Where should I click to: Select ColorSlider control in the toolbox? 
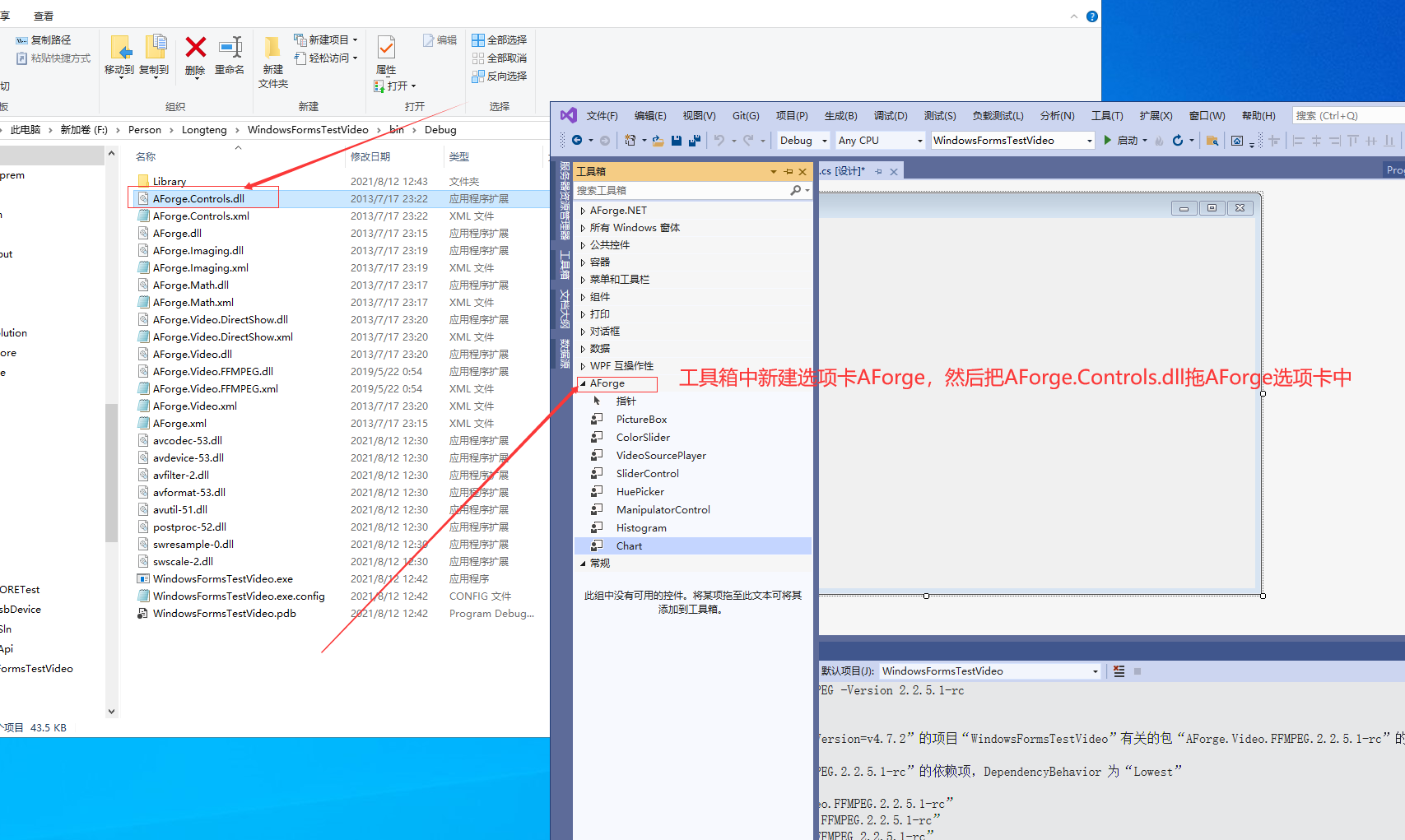click(693, 438)
